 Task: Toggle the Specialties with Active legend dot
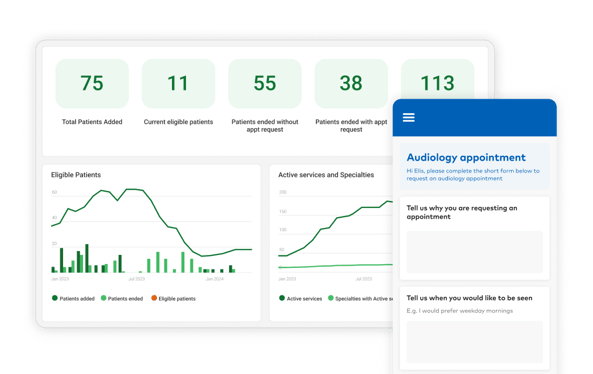(331, 298)
